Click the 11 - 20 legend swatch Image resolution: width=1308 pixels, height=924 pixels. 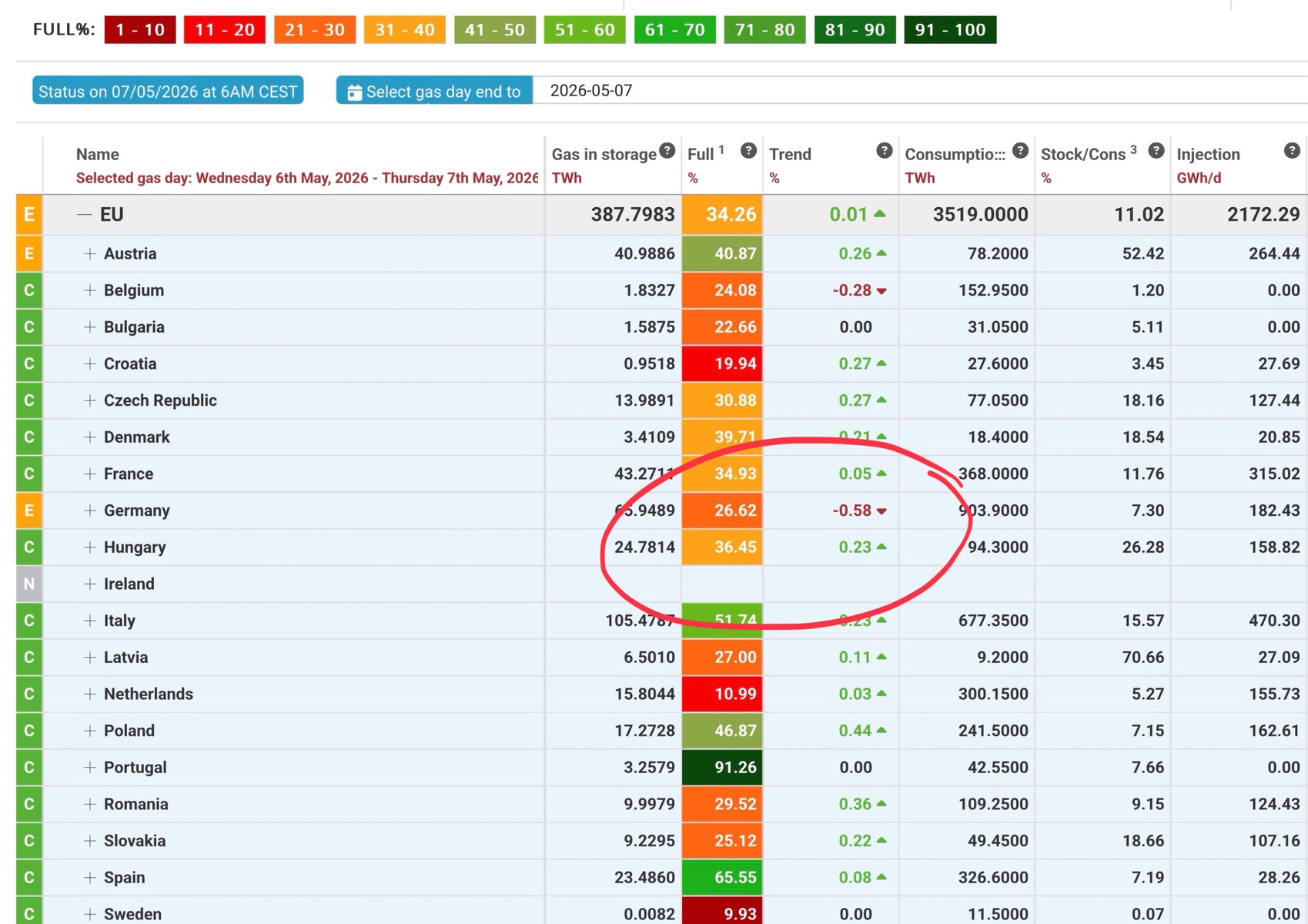[x=225, y=30]
